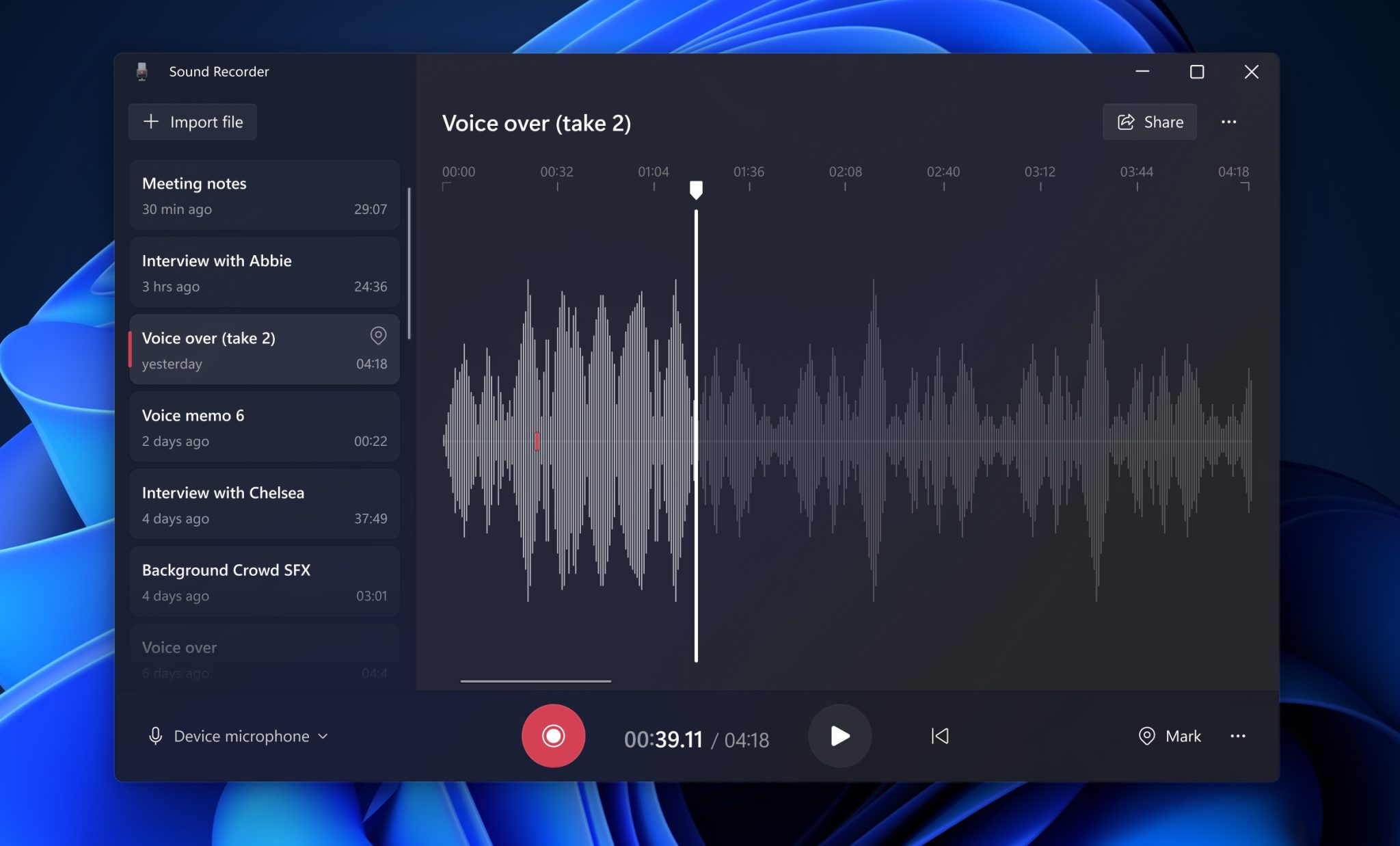Viewport: 1400px width, 846px height.
Task: Click the playhead marker above the waveform
Action: tap(697, 189)
